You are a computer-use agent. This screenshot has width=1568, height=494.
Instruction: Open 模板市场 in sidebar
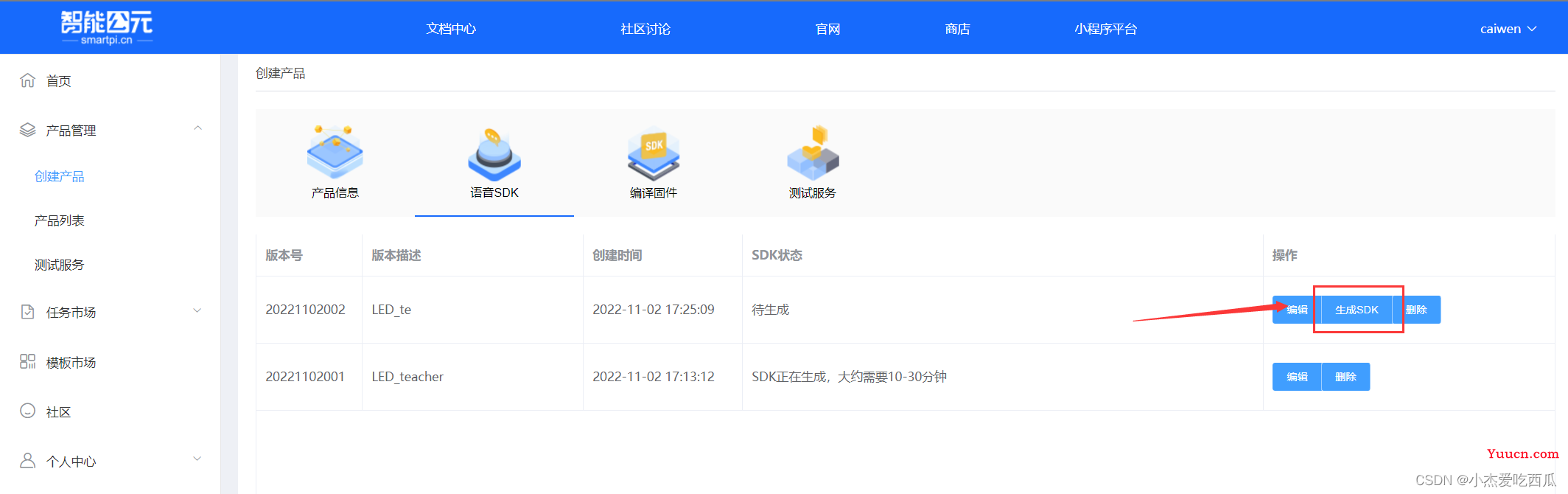[71, 363]
